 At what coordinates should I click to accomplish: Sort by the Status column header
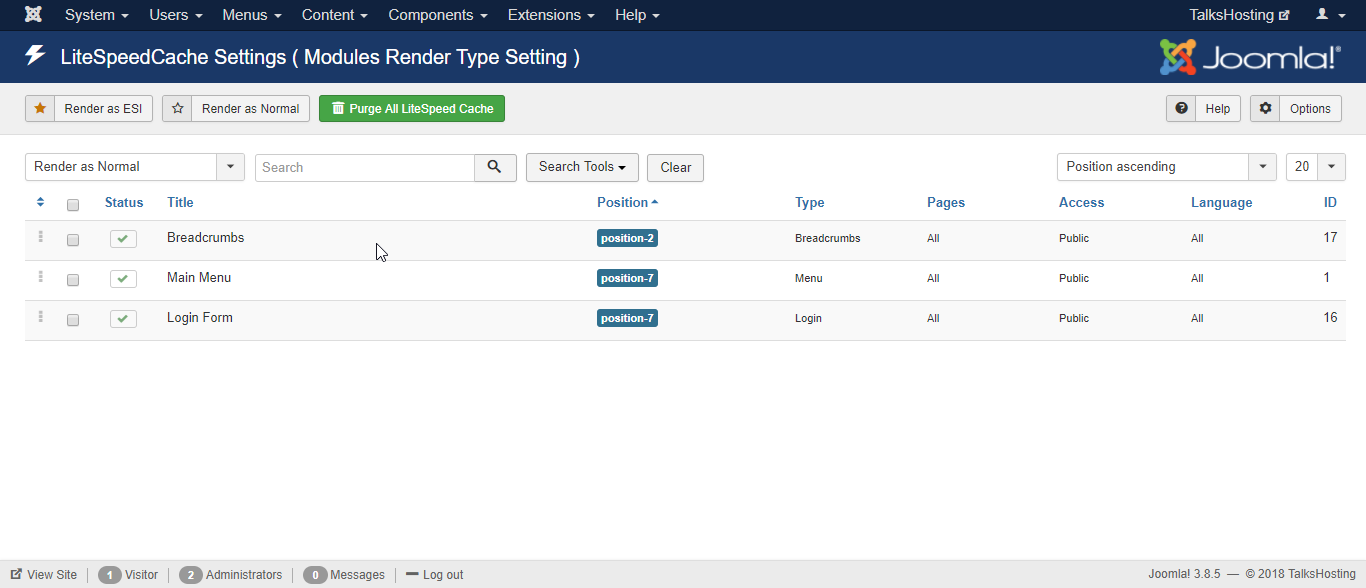click(124, 202)
